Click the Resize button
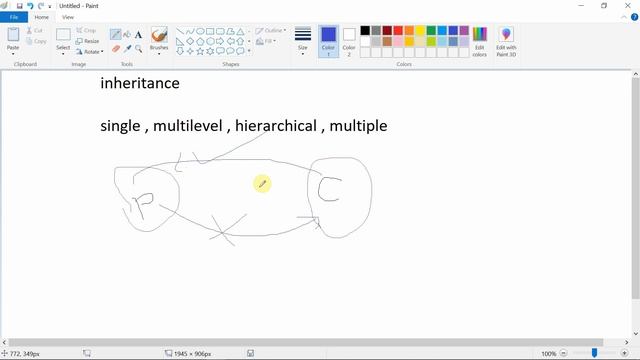 87,41
